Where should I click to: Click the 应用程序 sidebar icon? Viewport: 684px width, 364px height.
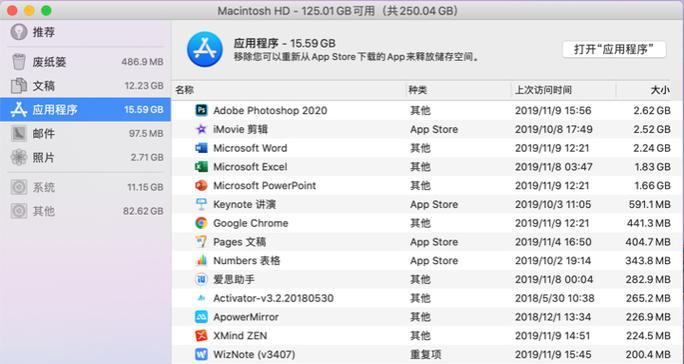click(19, 110)
